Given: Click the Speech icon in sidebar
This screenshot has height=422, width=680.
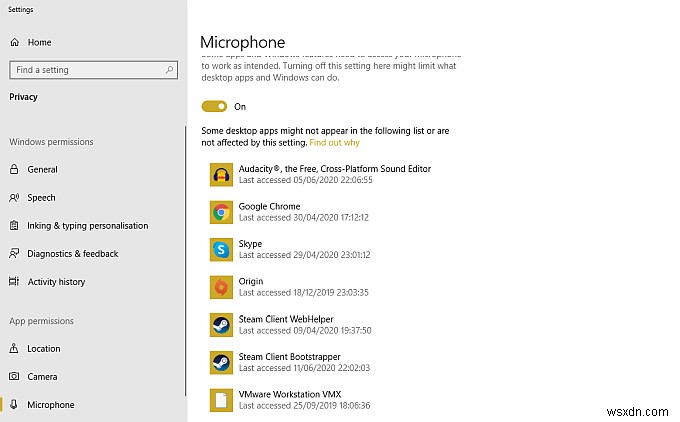Looking at the screenshot, I should tap(14, 198).
